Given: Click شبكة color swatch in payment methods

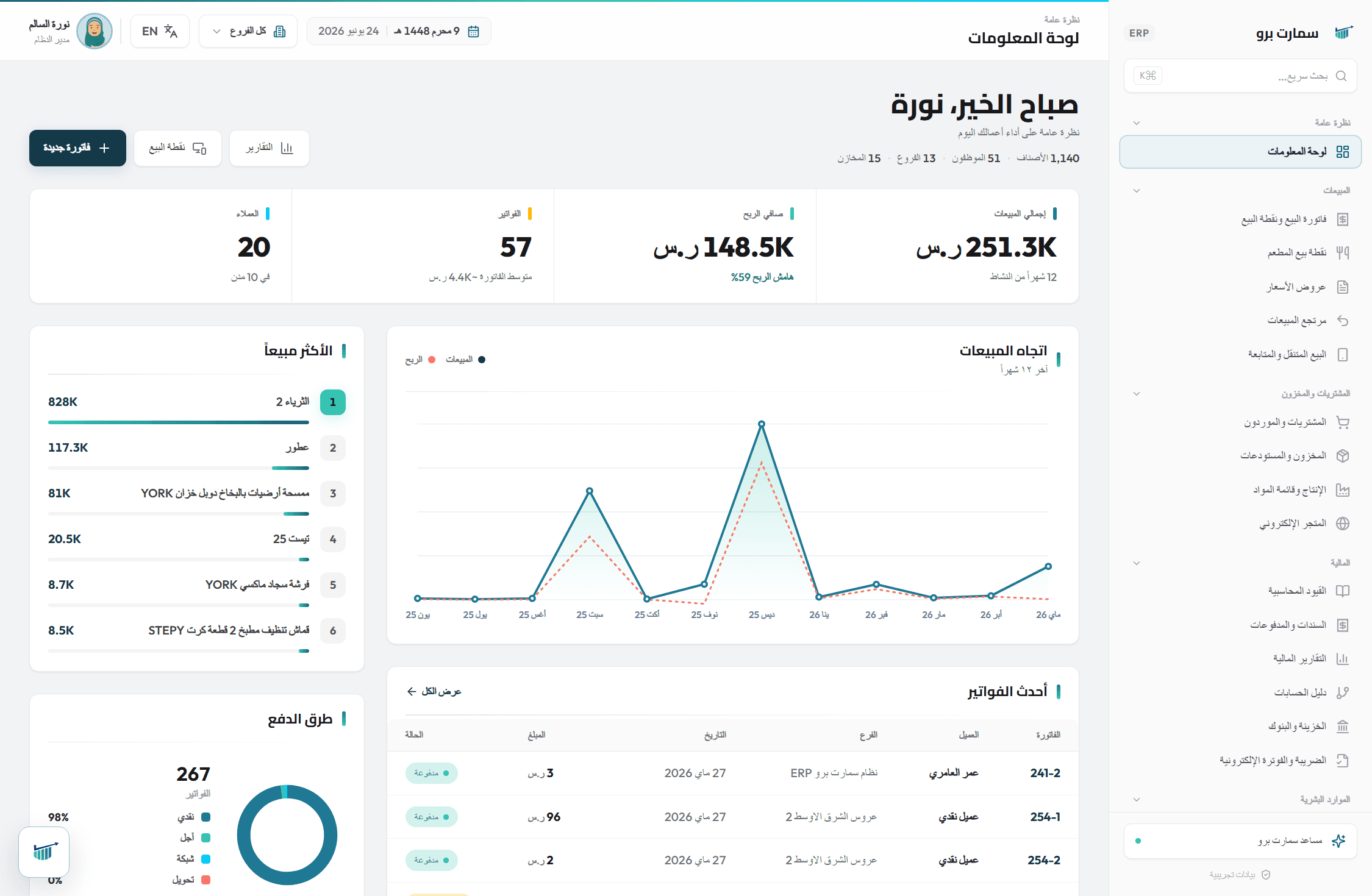Looking at the screenshot, I should point(206,859).
